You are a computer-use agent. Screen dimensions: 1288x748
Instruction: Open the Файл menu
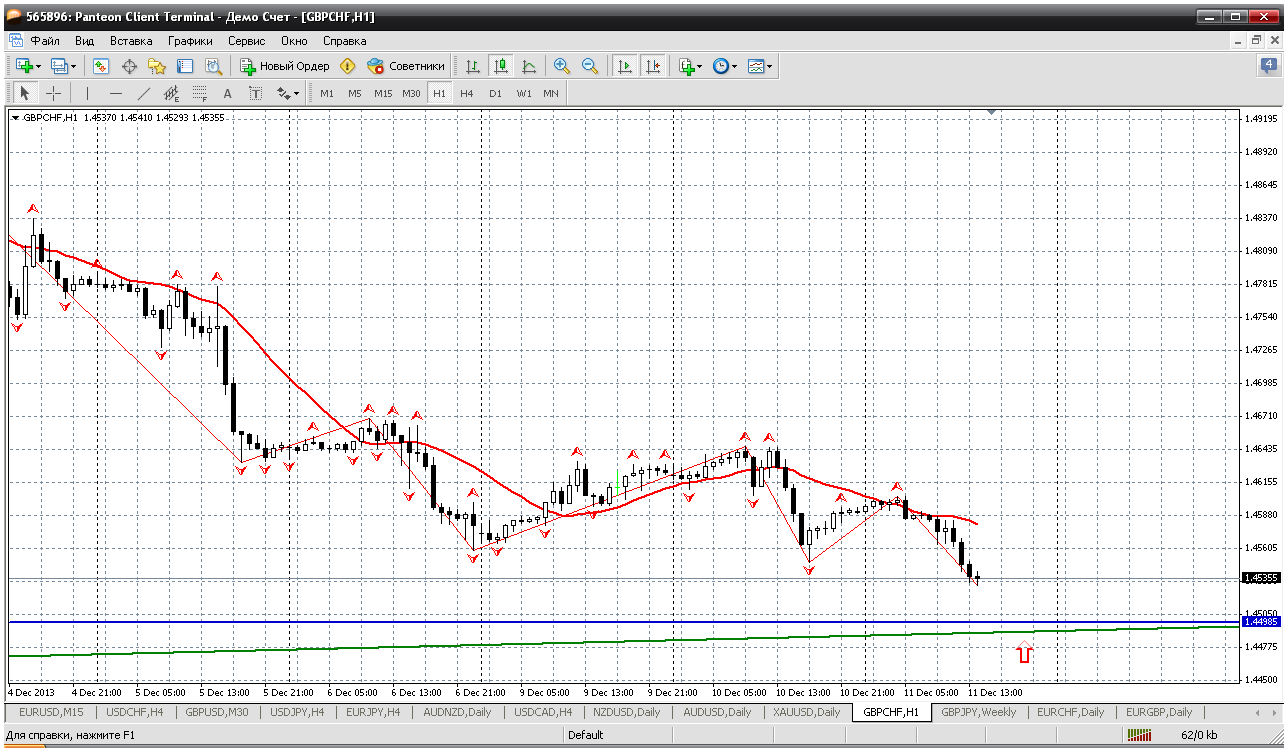45,41
